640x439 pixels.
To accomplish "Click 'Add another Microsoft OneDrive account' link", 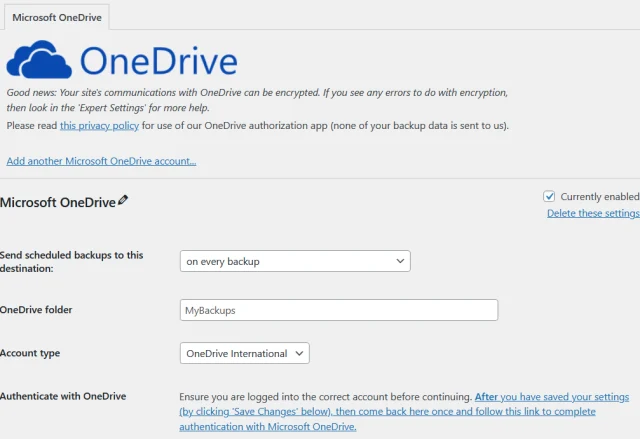I will point(101,161).
